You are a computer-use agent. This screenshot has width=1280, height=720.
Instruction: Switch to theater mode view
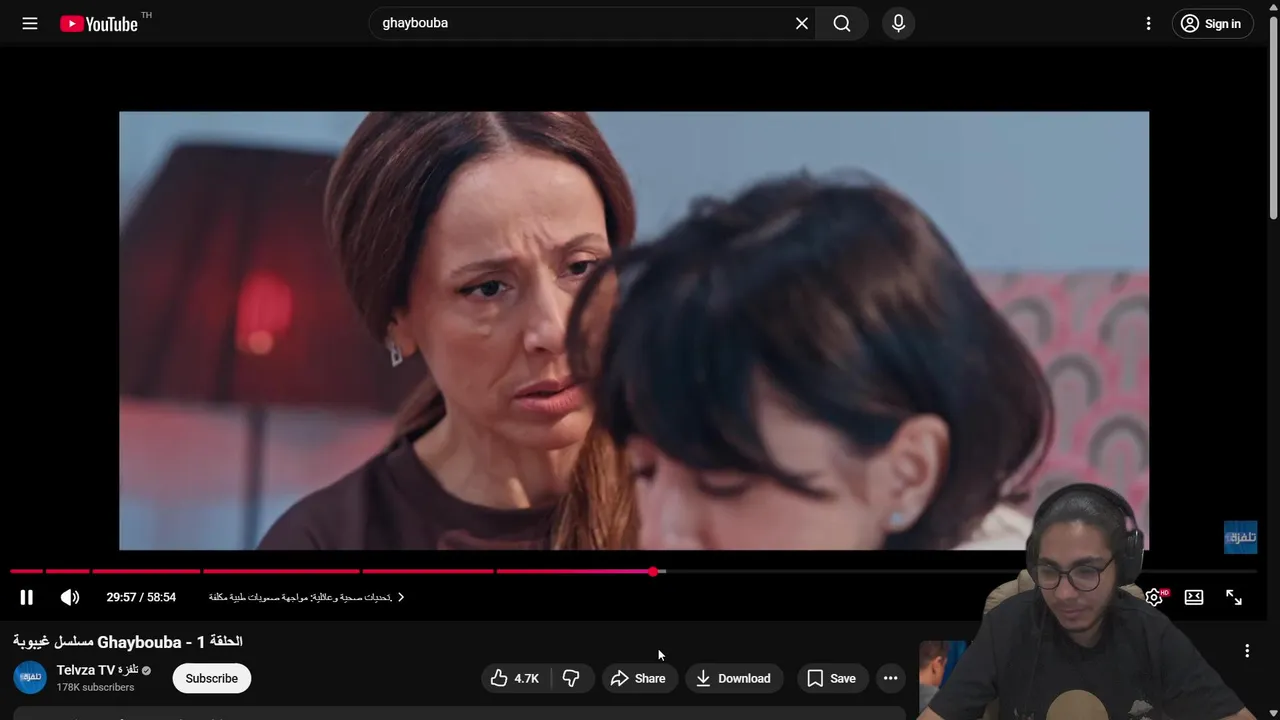click(x=1194, y=597)
